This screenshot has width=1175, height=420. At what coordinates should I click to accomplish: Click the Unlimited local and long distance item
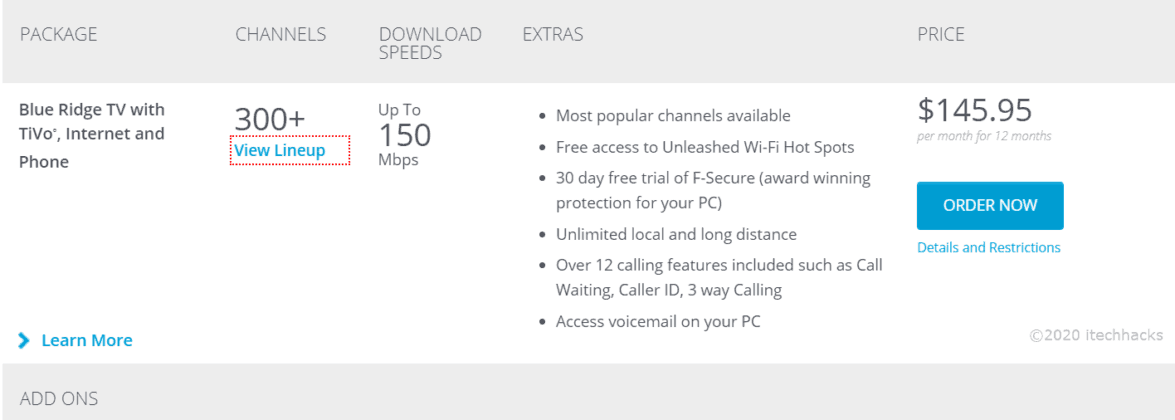(x=676, y=235)
